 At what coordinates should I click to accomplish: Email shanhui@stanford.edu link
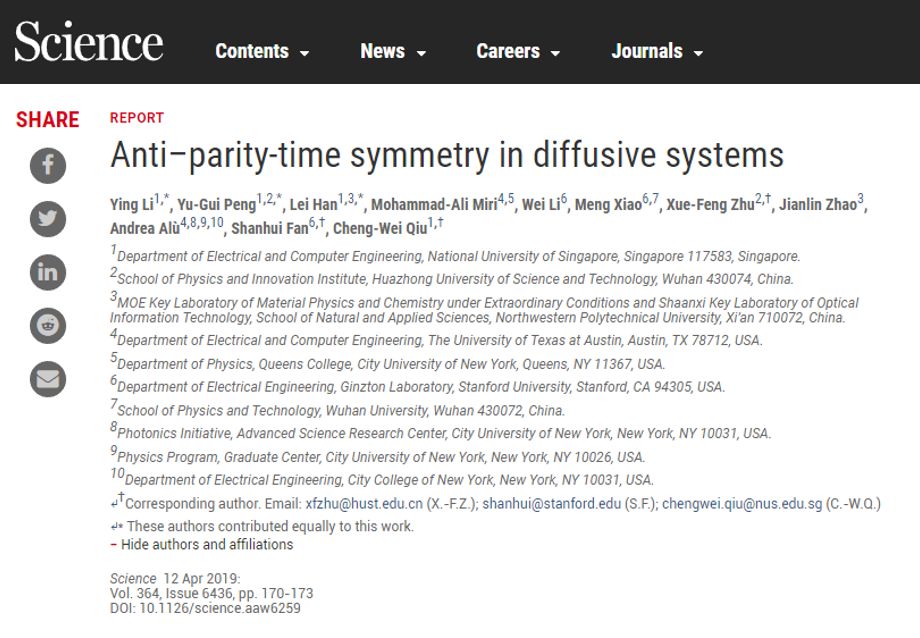tap(552, 504)
